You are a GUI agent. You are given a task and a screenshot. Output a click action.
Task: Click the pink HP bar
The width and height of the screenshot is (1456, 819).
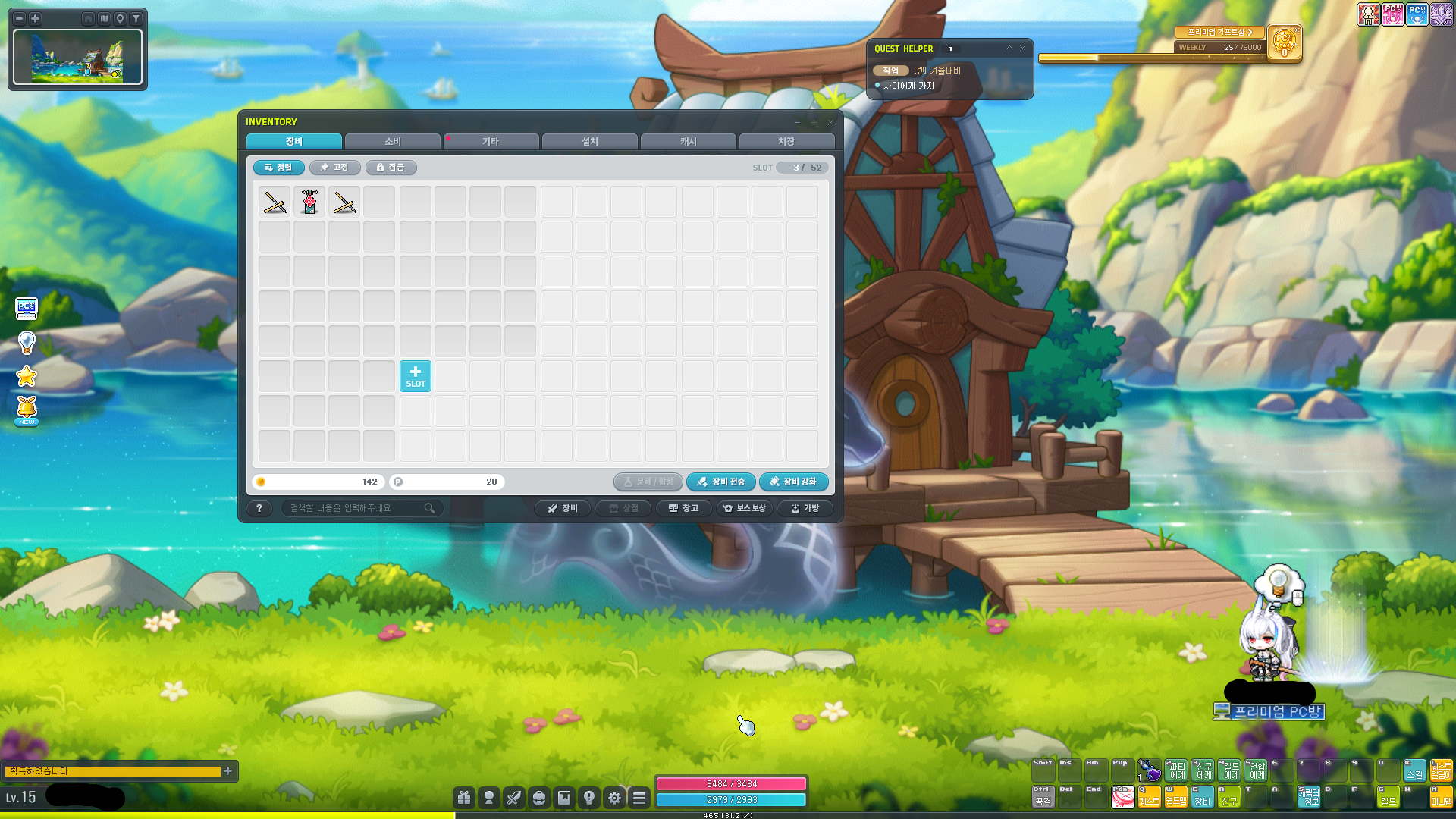click(x=731, y=784)
